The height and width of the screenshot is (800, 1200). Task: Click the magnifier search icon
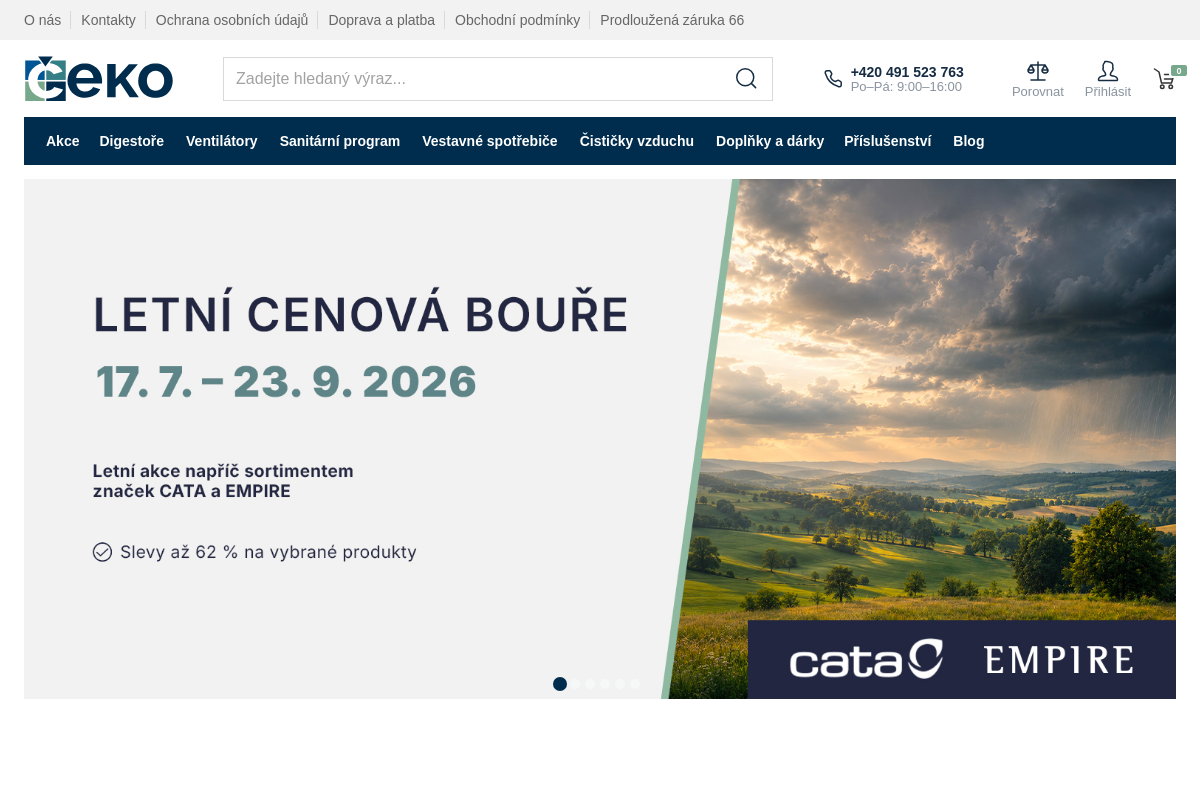pos(746,79)
